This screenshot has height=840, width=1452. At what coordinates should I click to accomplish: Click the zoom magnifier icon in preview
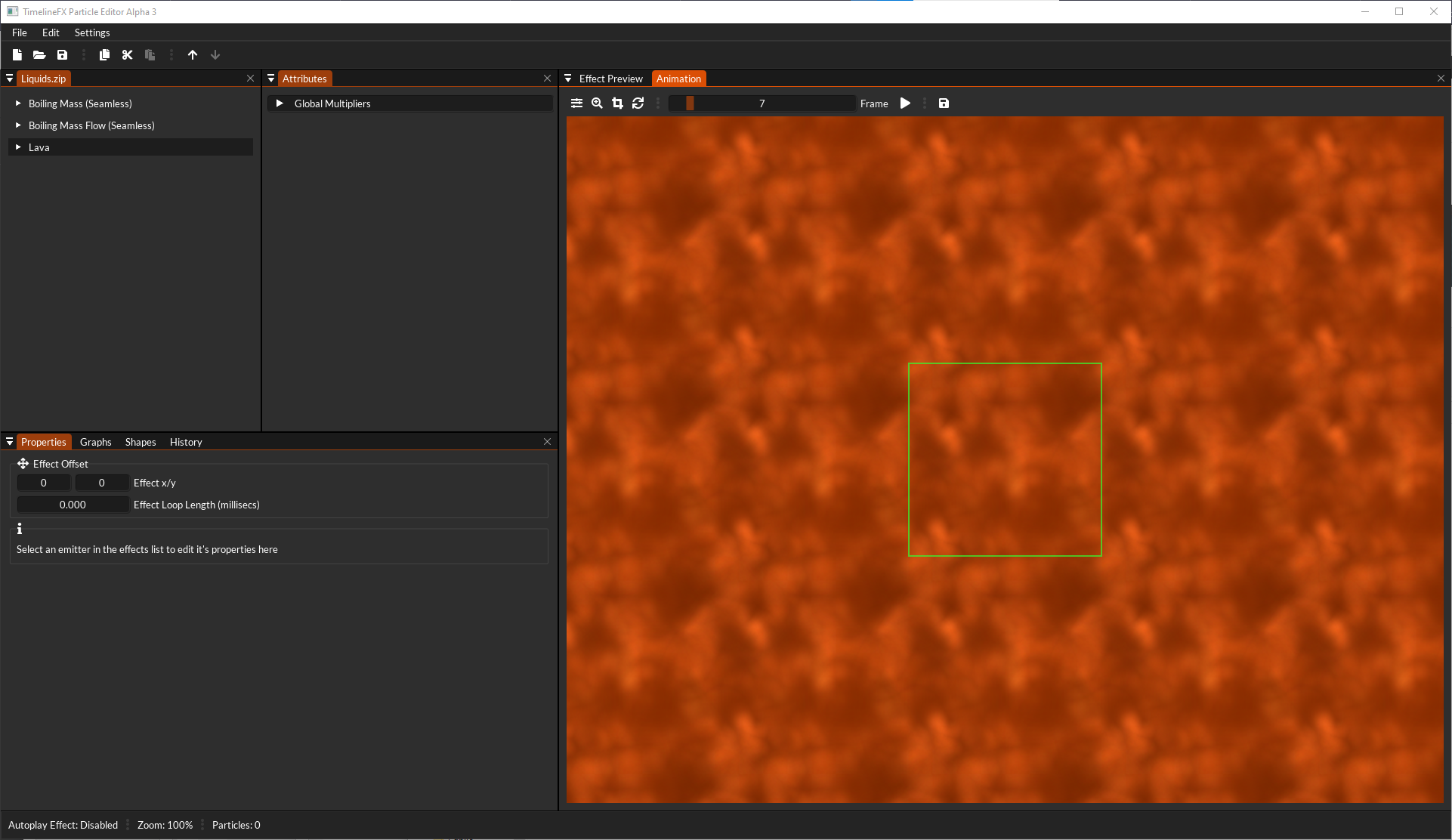click(x=597, y=103)
